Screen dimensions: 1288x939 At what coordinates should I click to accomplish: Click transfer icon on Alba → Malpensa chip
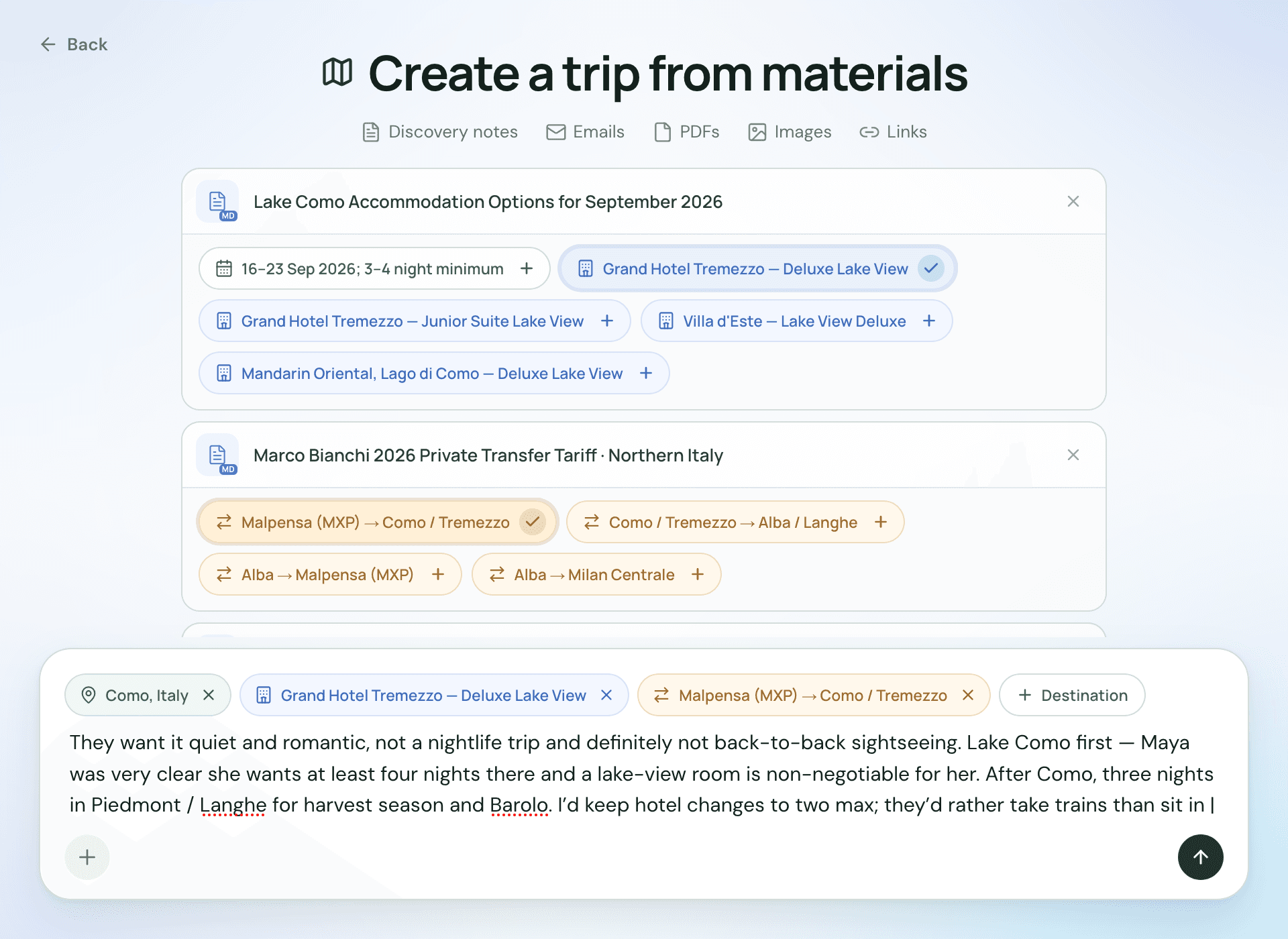pos(224,574)
